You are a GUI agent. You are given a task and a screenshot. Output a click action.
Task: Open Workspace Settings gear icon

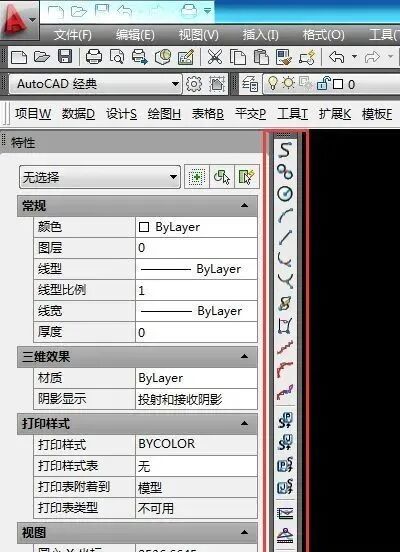click(x=194, y=84)
